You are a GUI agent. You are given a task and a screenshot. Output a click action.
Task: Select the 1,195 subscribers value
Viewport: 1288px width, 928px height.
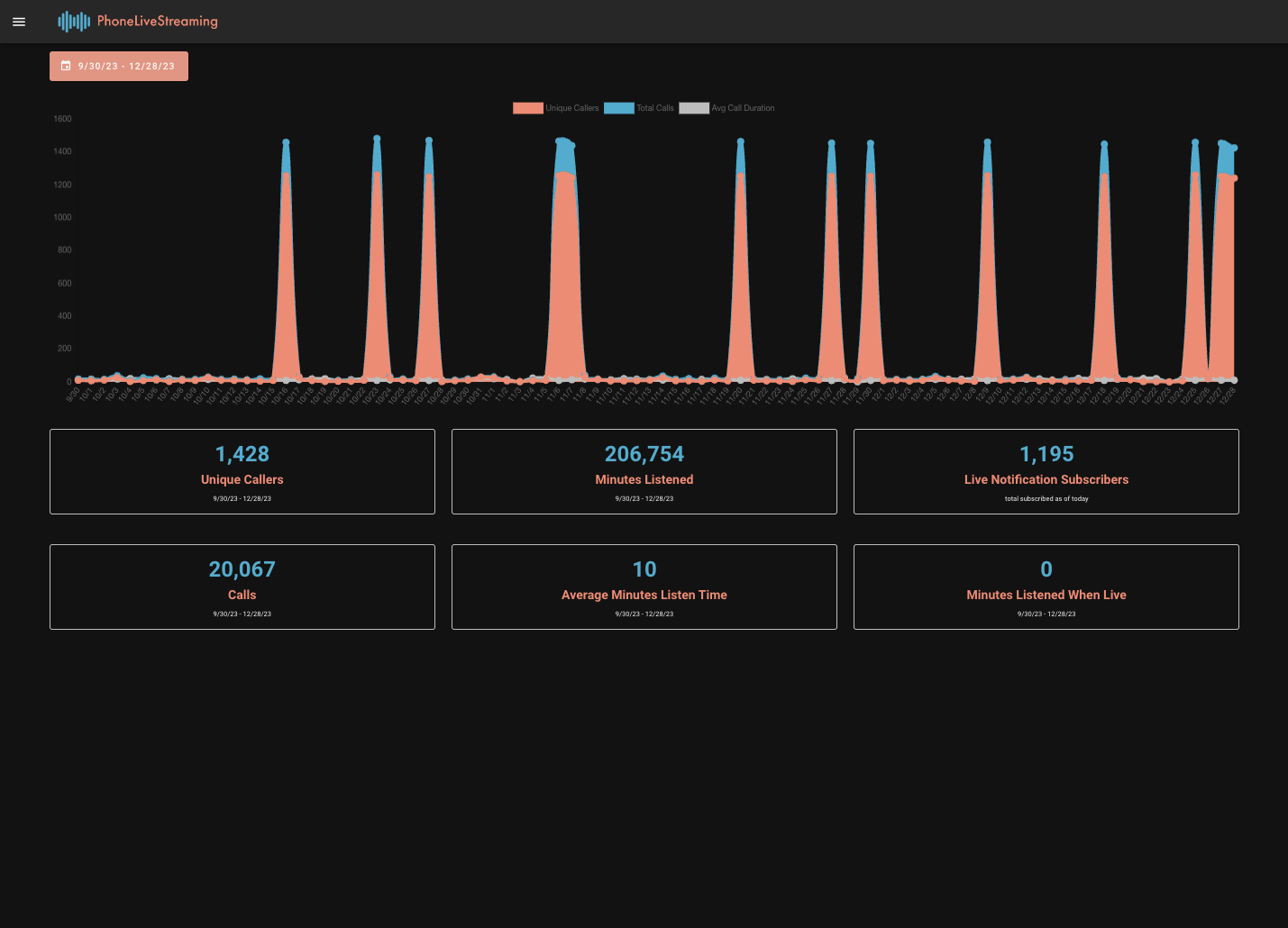tap(1046, 454)
